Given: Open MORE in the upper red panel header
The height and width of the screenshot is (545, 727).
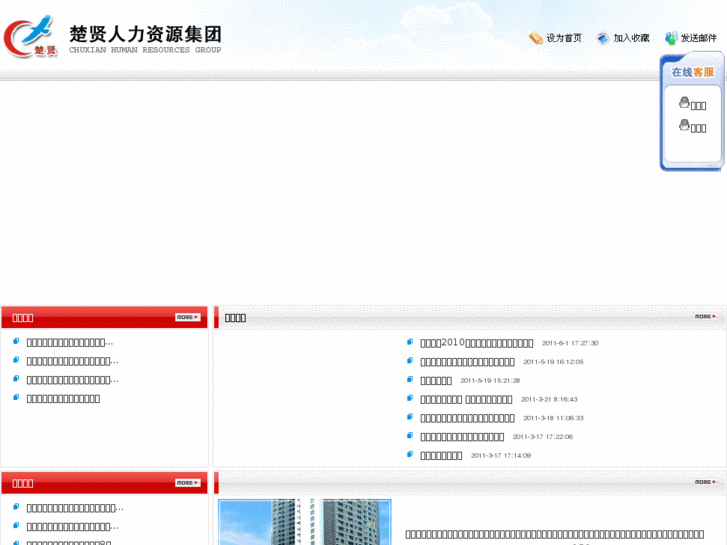Looking at the screenshot, I should coord(188,317).
